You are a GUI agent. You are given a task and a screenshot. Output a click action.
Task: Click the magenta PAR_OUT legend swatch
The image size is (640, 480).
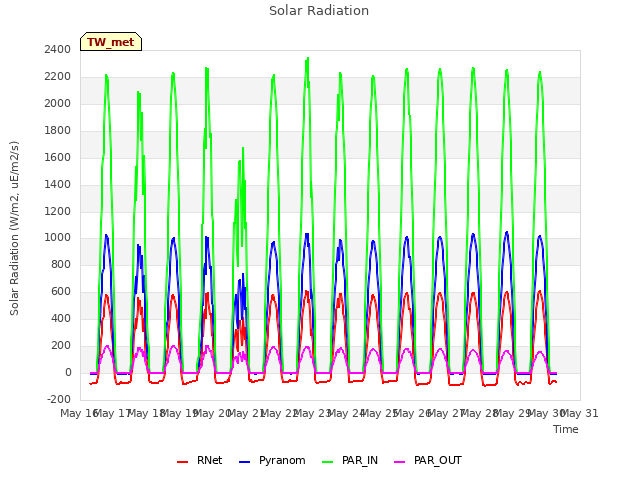pos(400,462)
